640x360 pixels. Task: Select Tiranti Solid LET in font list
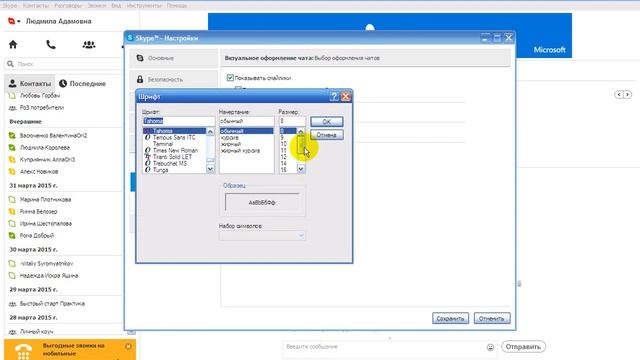[174, 157]
